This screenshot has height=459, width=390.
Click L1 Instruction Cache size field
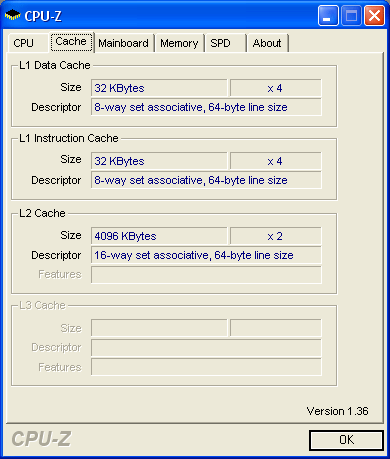pyautogui.click(x=159, y=161)
